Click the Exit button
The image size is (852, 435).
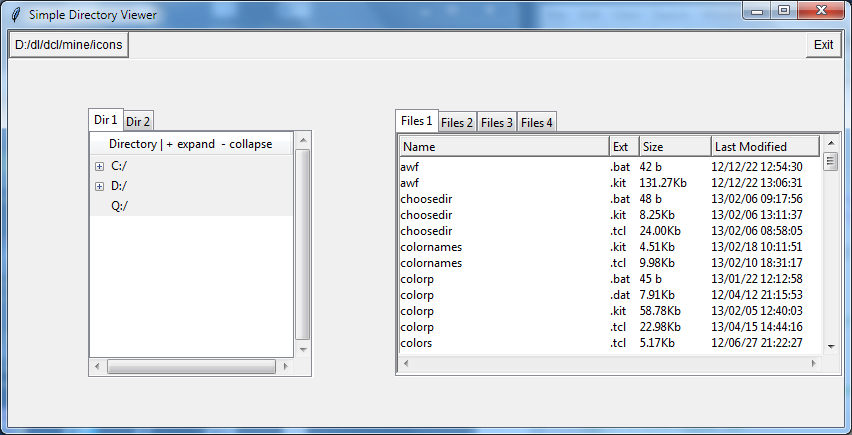824,45
